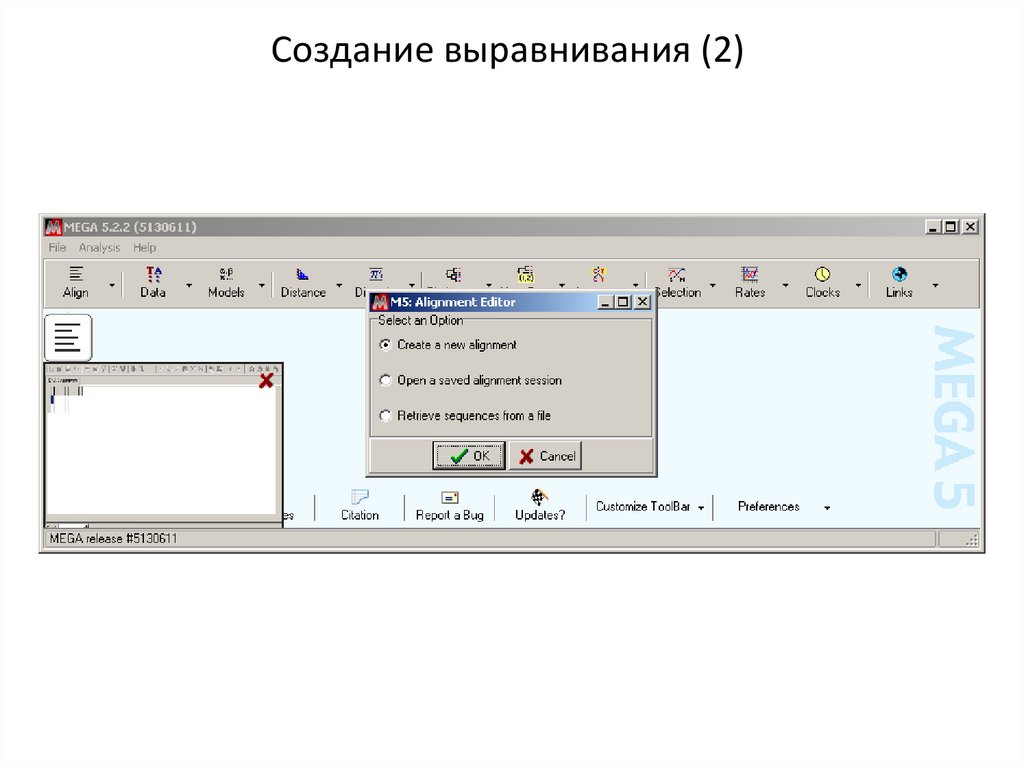Viewport: 1024px width, 767px height.
Task: Confirm with the OK button
Action: 469,456
